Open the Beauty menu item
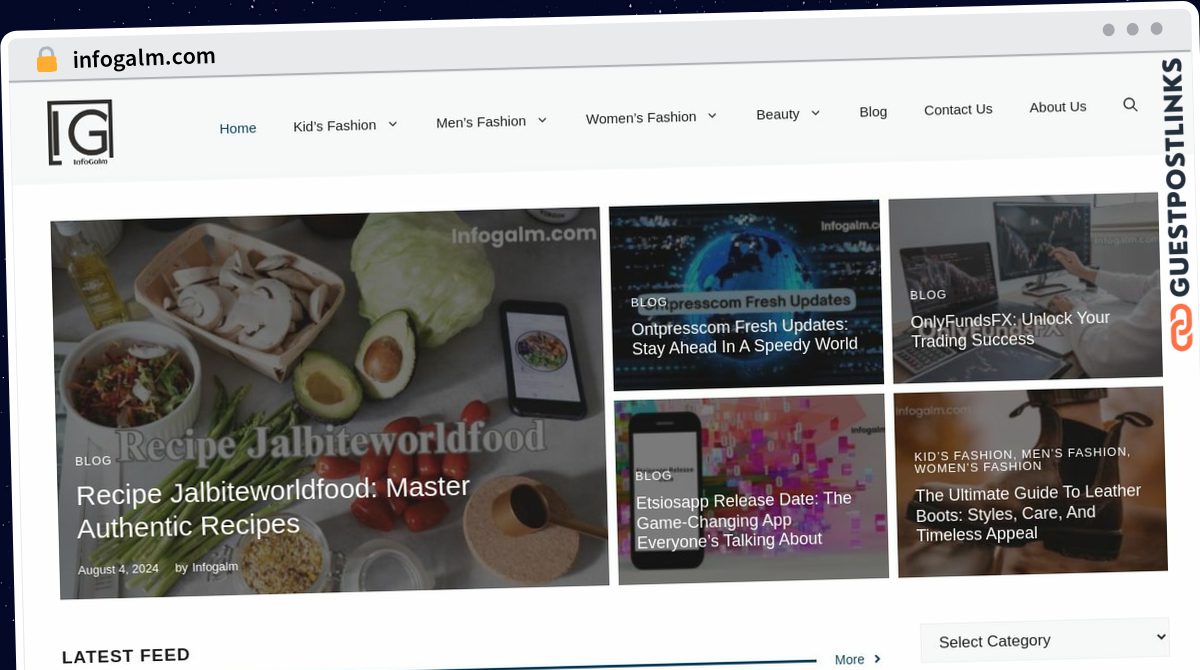This screenshot has height=670, width=1200. click(778, 114)
